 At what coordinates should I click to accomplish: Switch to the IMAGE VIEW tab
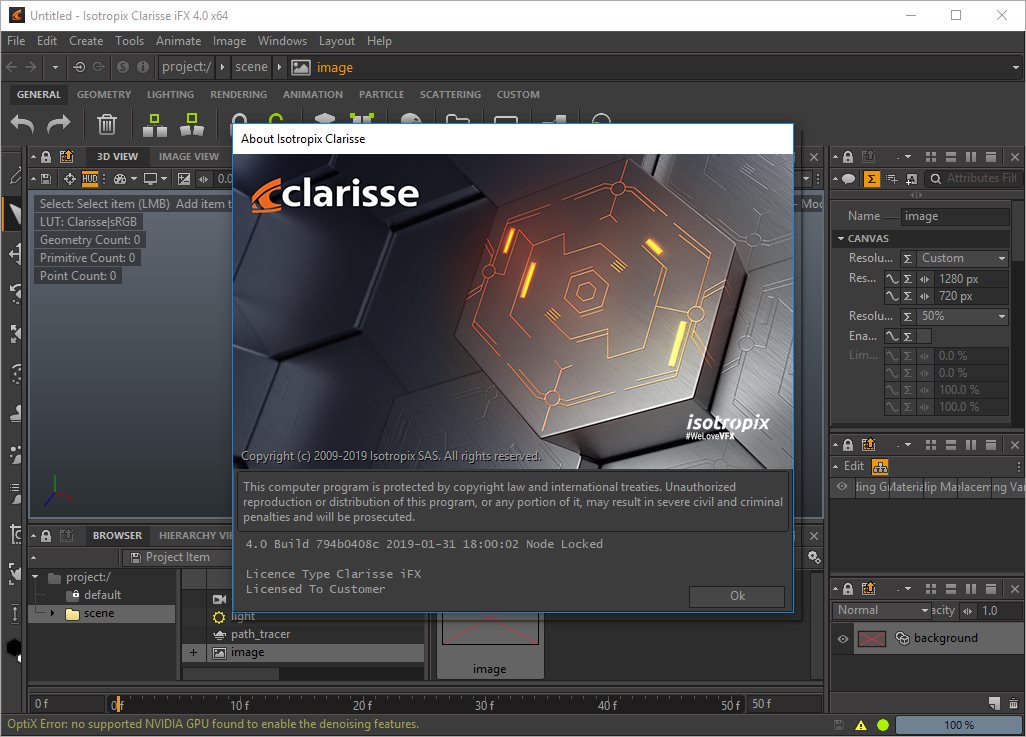(188, 156)
